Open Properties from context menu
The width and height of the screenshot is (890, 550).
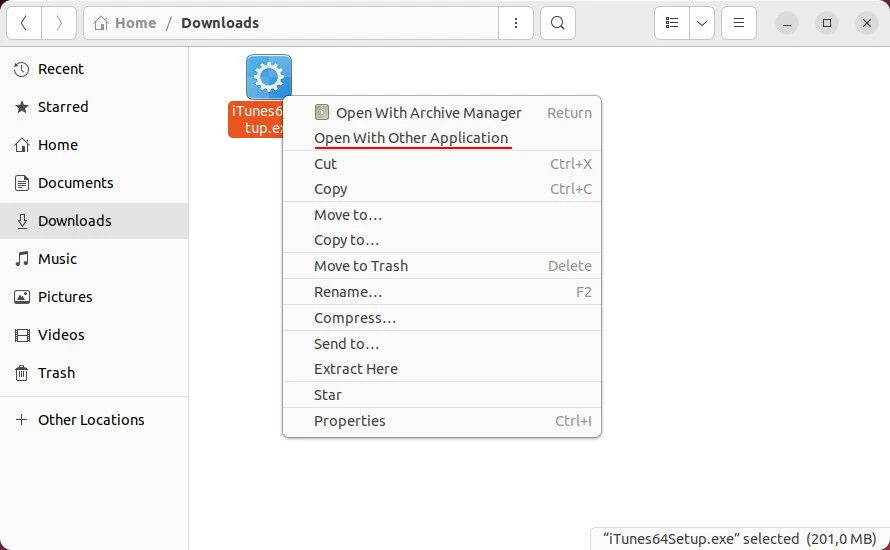click(x=350, y=421)
